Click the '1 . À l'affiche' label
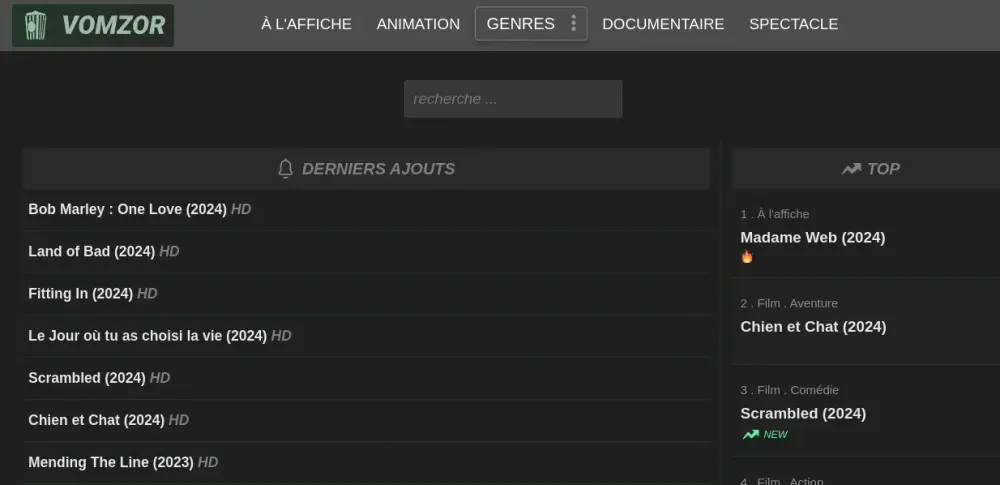 [x=775, y=214]
